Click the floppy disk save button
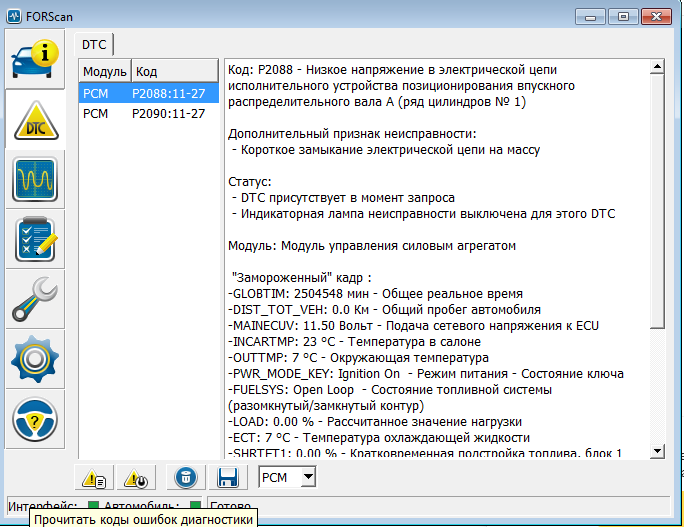The height and width of the screenshot is (527, 684). (x=228, y=478)
